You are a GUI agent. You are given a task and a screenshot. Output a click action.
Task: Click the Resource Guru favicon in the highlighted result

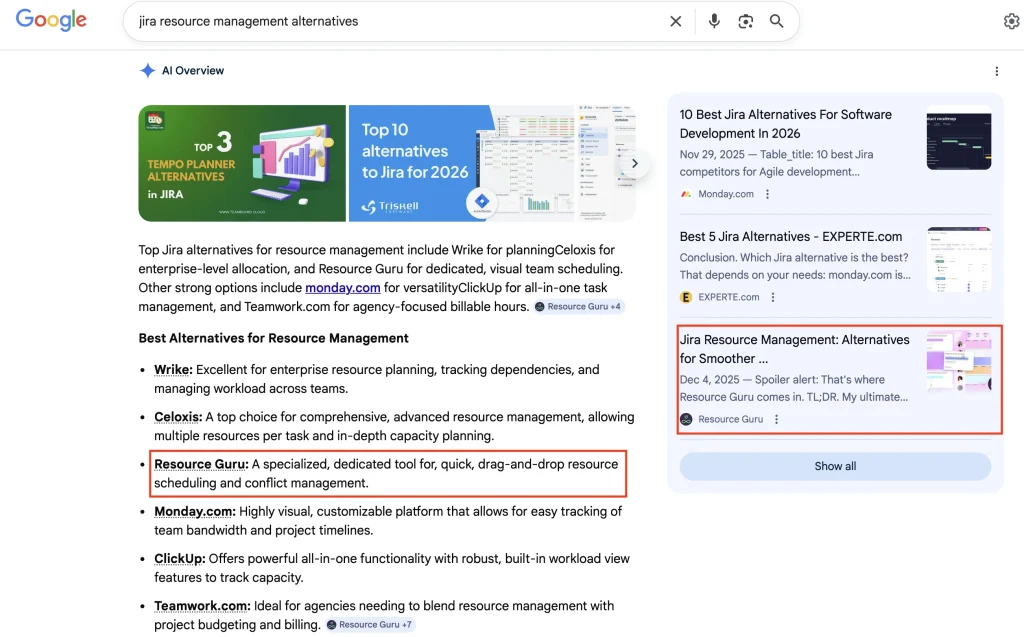point(686,419)
